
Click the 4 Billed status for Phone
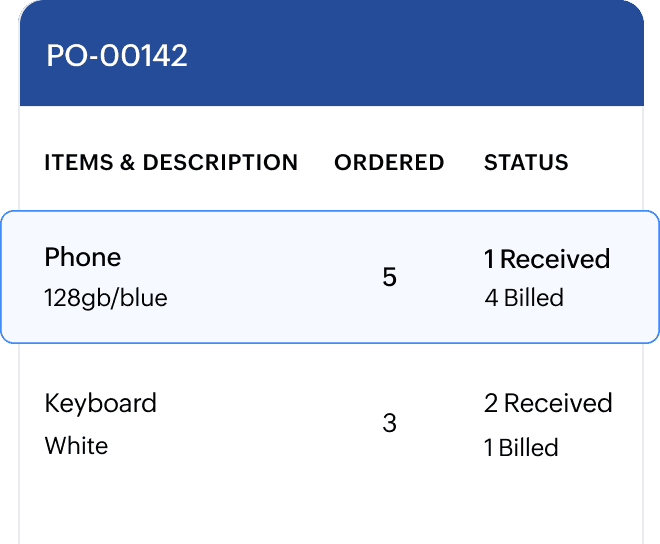(x=524, y=298)
